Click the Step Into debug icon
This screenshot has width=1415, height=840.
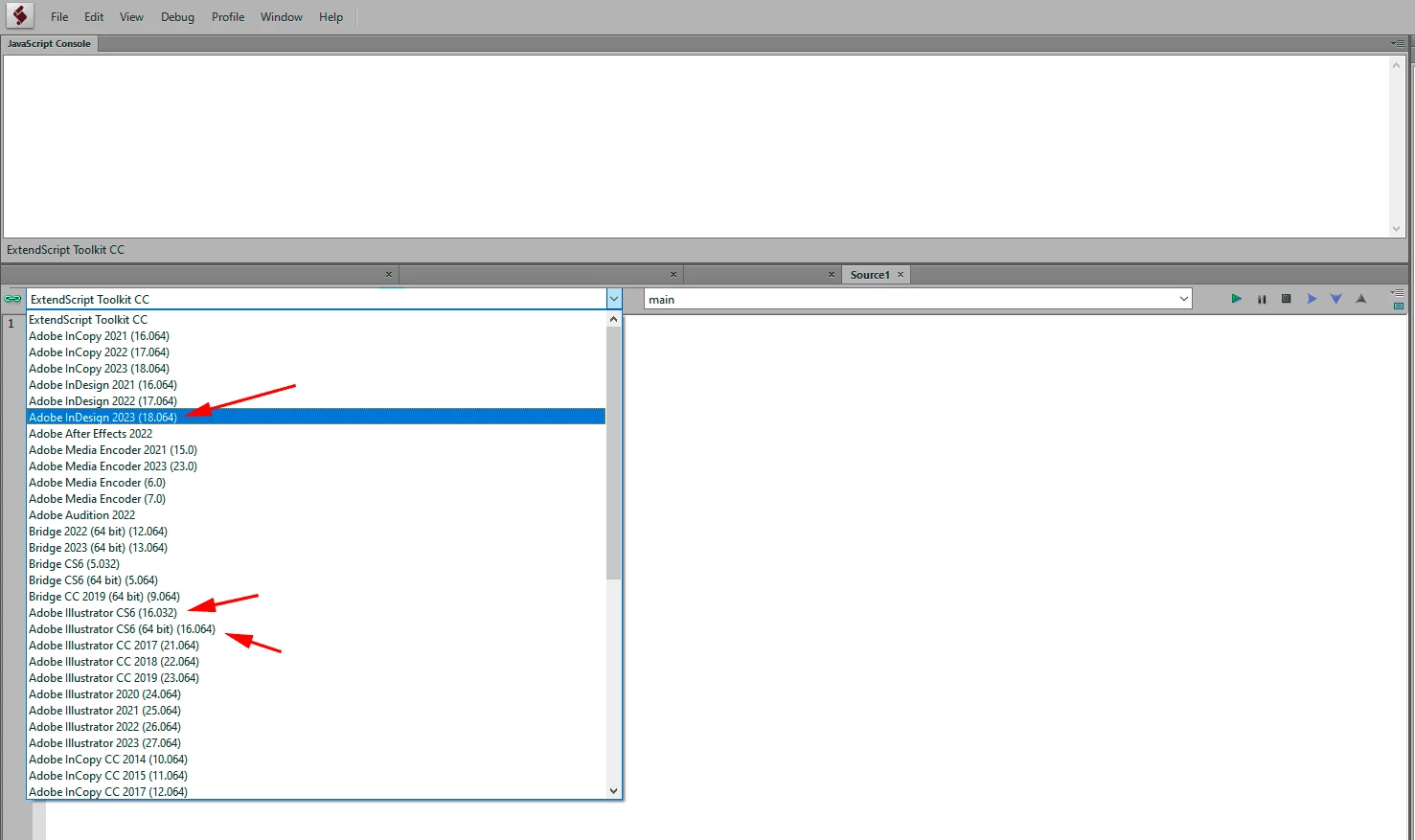click(x=1335, y=299)
